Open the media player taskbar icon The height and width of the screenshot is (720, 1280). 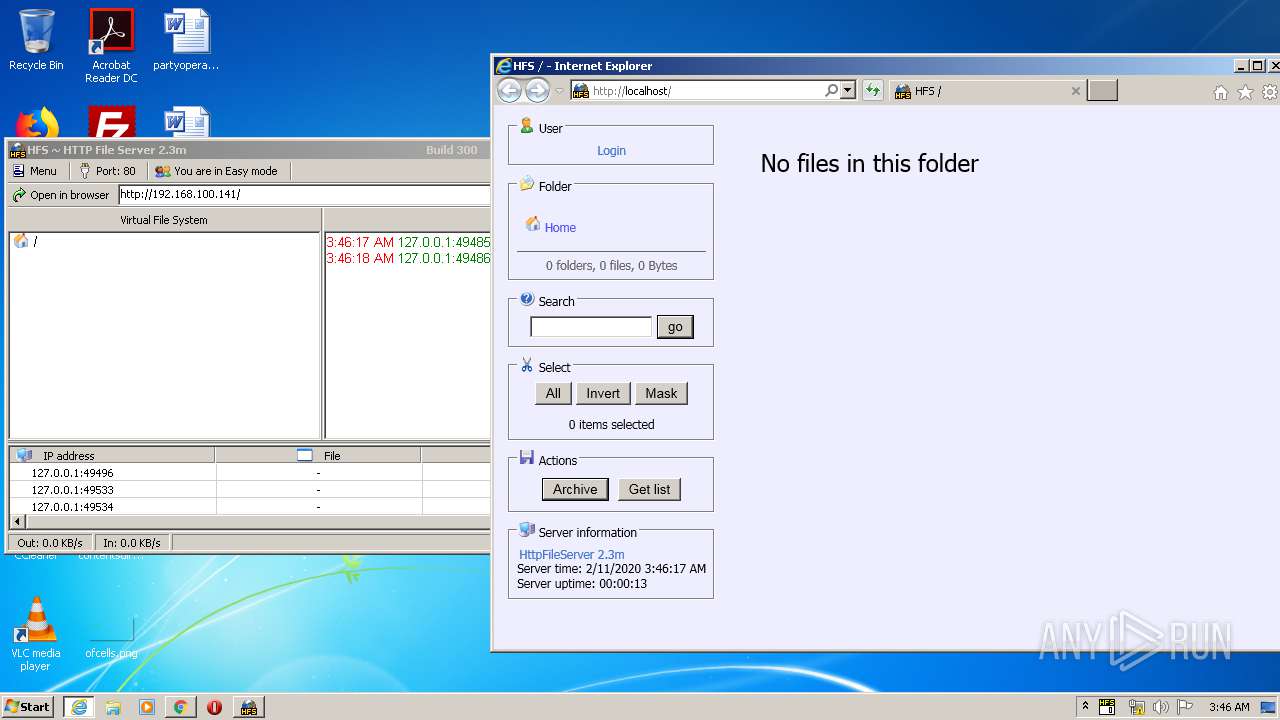(x=147, y=707)
